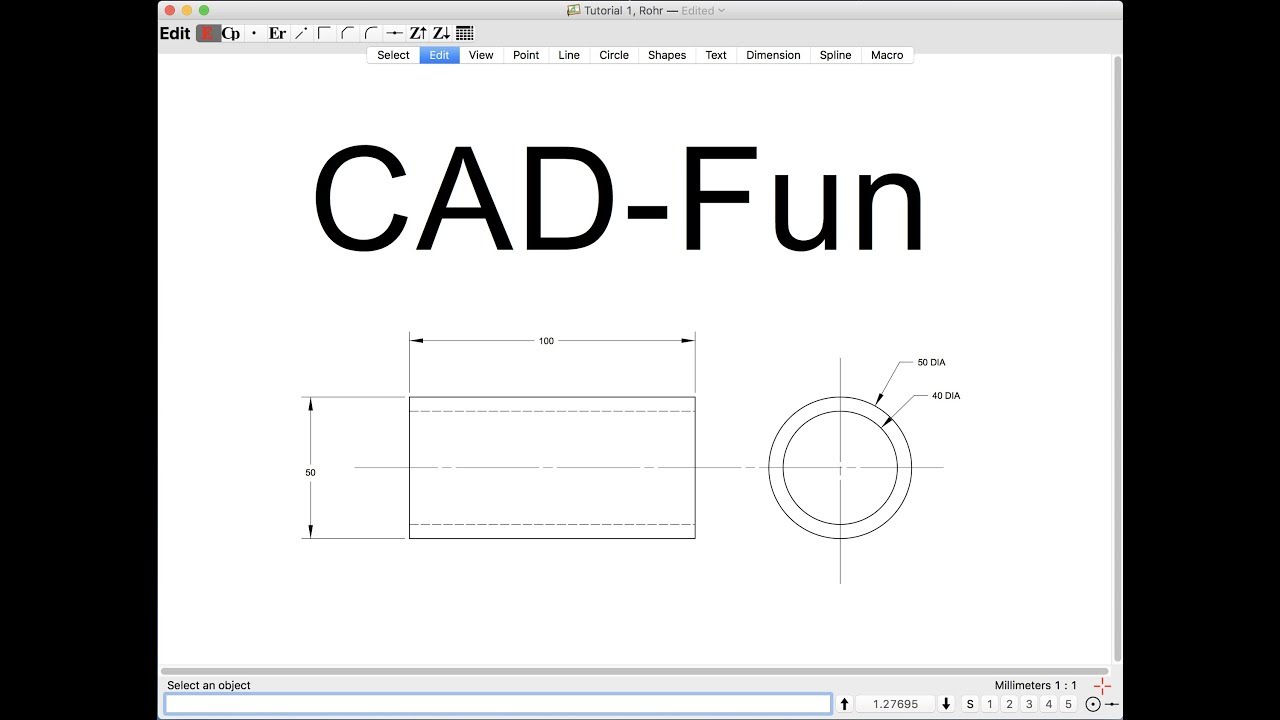Open the Macro tab
Screen dimensions: 1280x720
(887, 55)
